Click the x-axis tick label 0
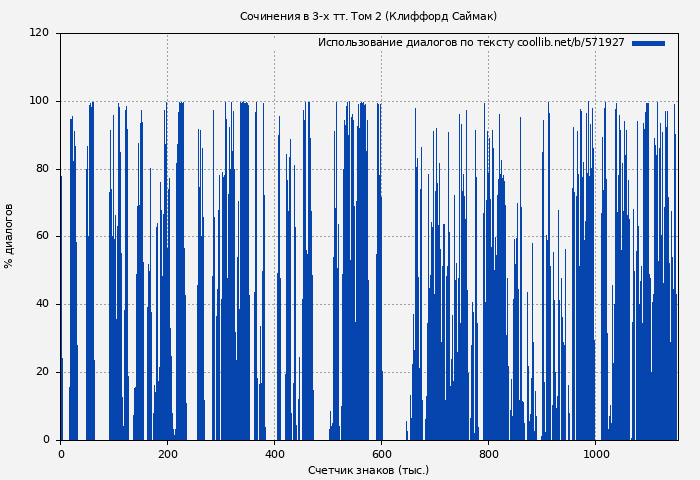This screenshot has height=480, width=700. click(x=61, y=454)
